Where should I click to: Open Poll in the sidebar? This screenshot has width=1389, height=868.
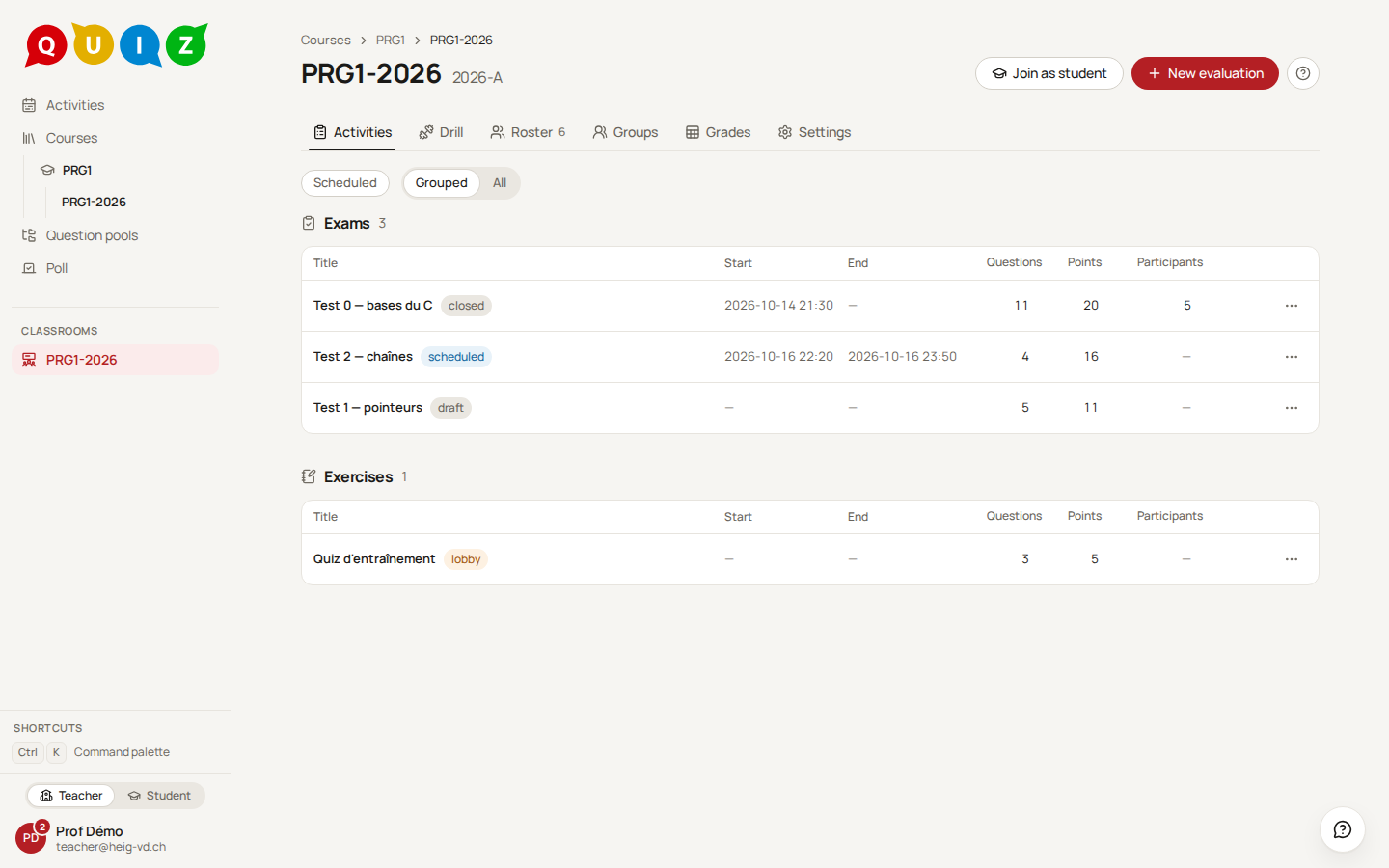[115, 268]
